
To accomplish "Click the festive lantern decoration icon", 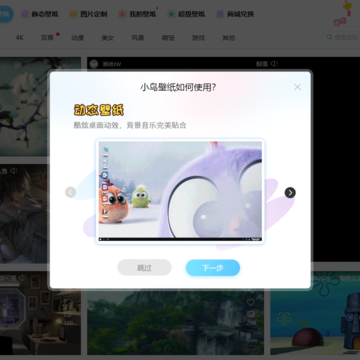I will pos(344,13).
